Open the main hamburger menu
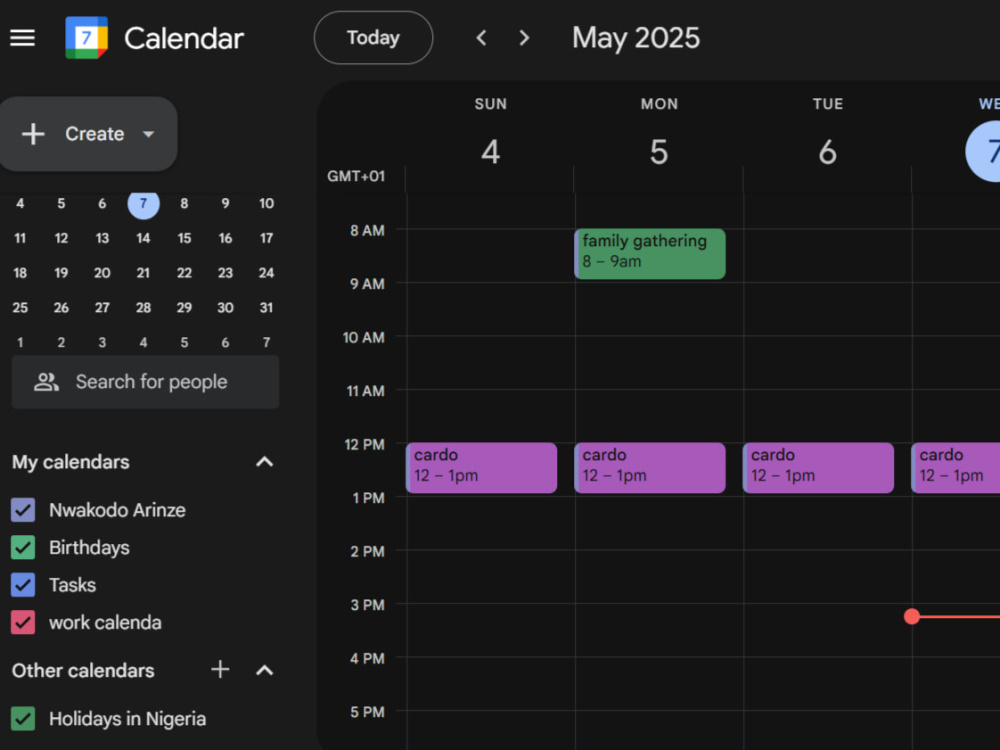 22,38
